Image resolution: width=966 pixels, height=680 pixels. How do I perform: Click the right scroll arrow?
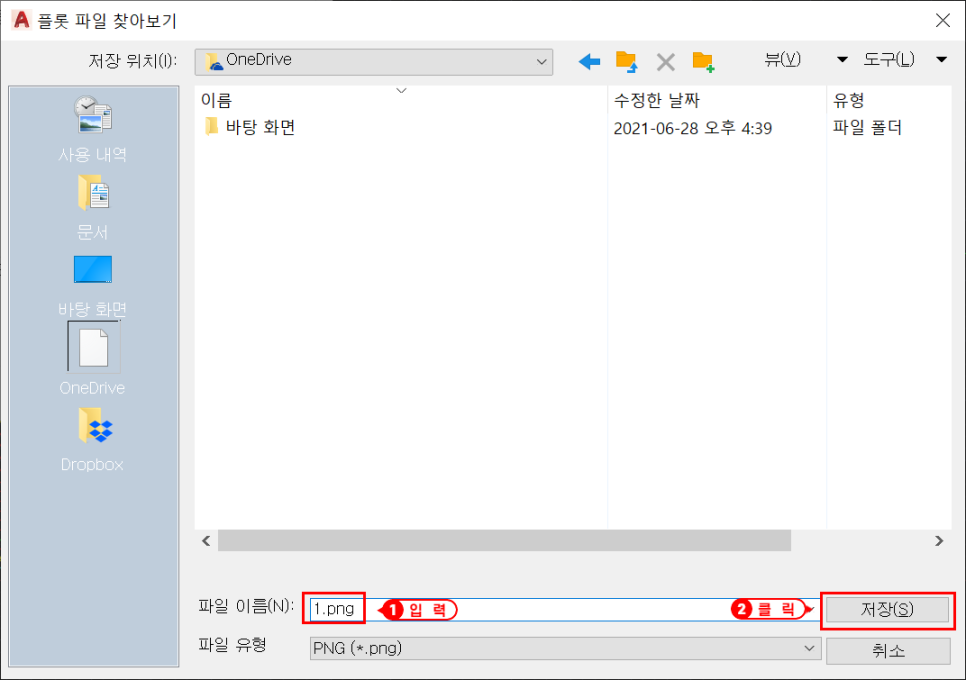pos(939,541)
